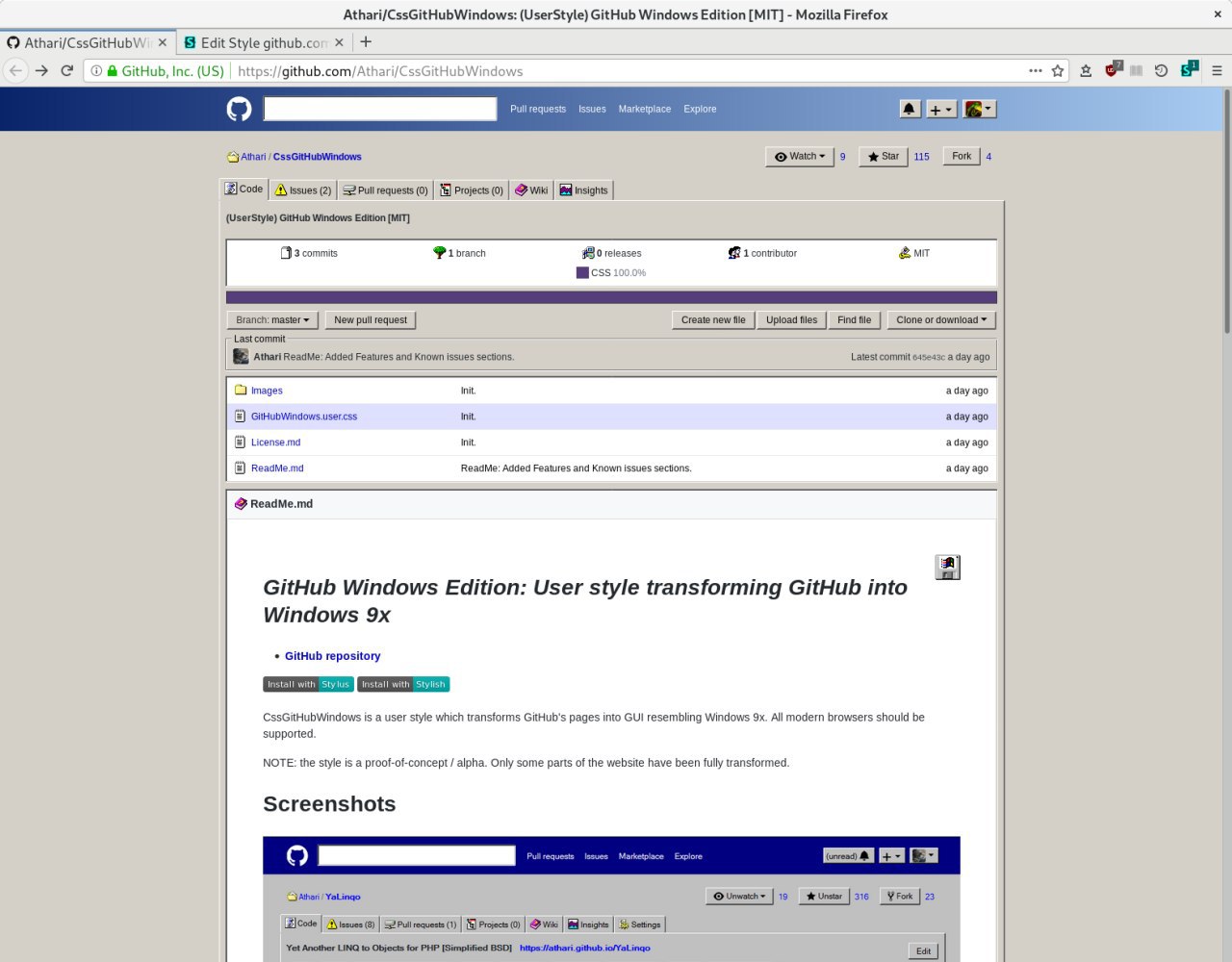Click the GitHub octocat logo
The image size is (1232, 962).
(239, 109)
